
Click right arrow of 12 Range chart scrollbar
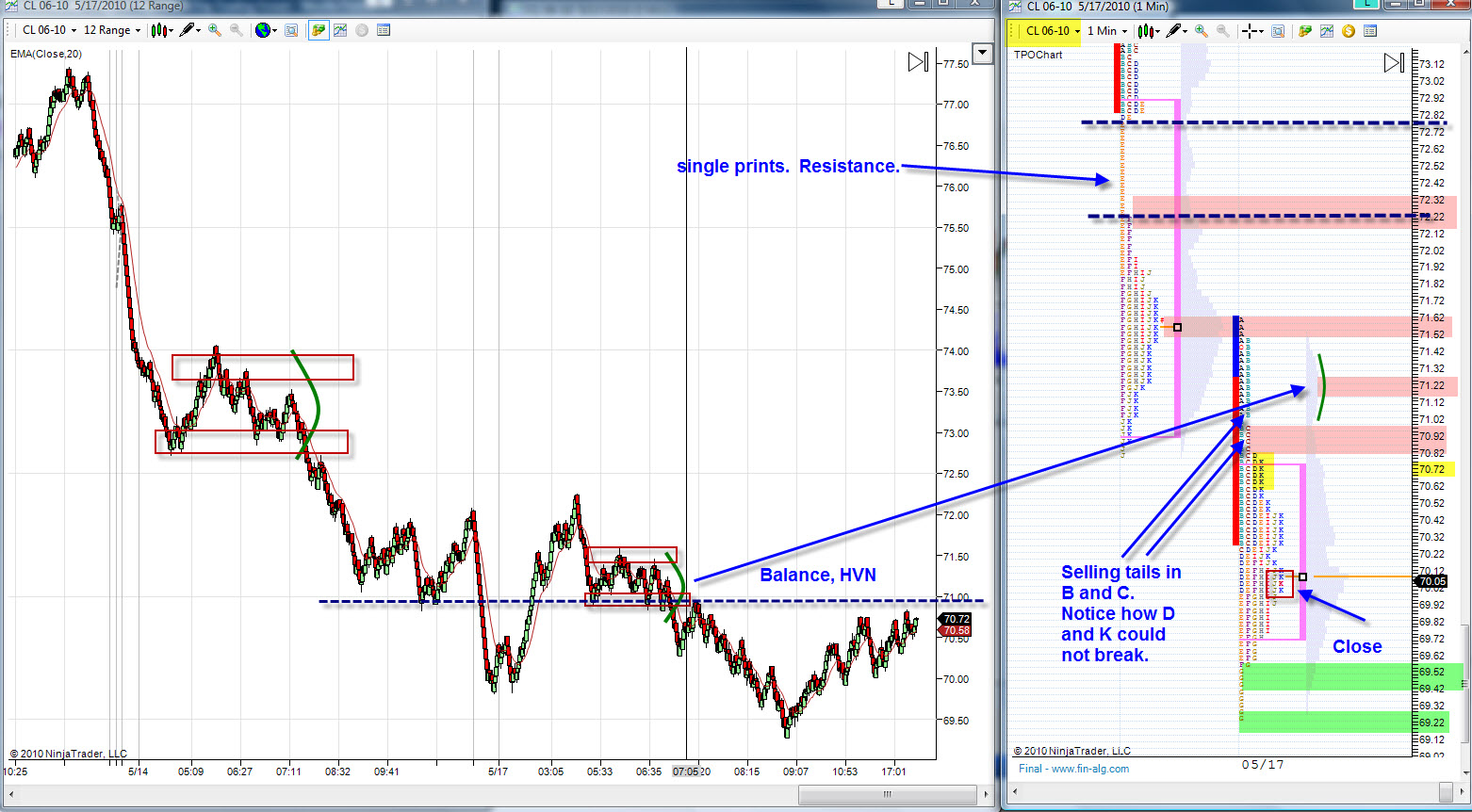click(x=985, y=794)
